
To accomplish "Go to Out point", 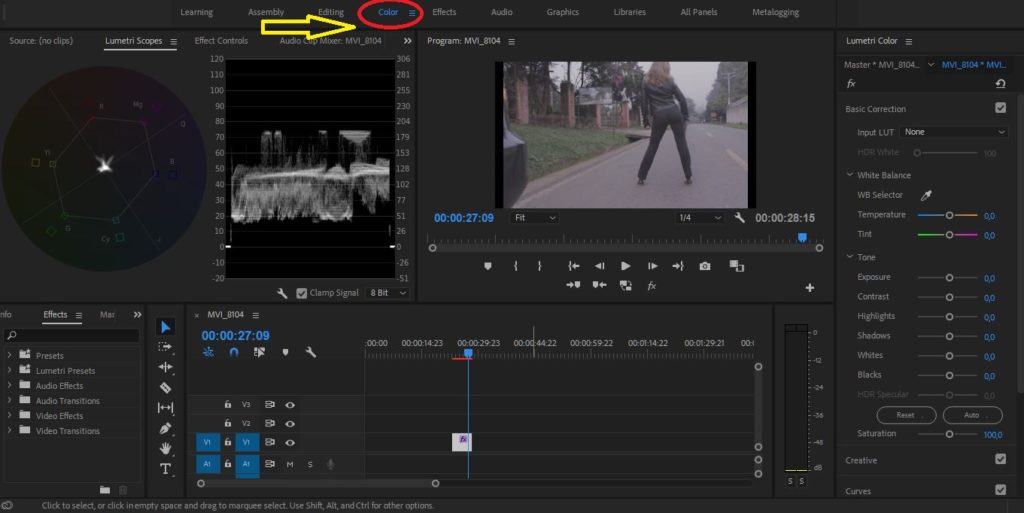I will pyautogui.click(x=678, y=266).
